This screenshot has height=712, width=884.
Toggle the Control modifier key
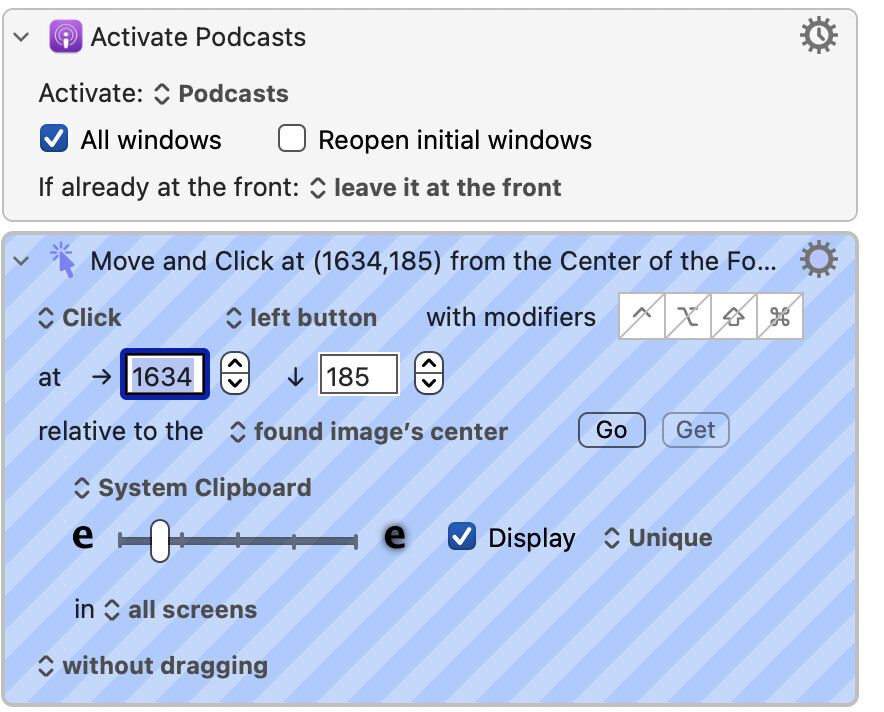point(642,316)
